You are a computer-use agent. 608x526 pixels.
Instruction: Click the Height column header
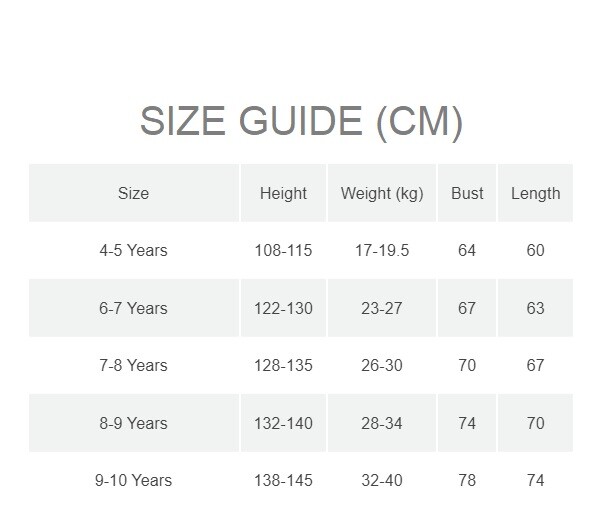(283, 193)
